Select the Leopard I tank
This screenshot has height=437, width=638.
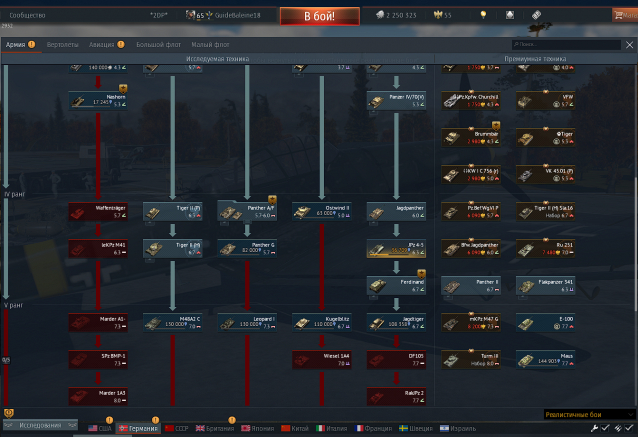[247, 323]
